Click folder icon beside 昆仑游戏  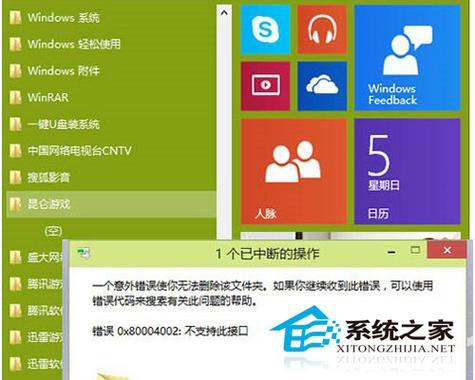pos(15,204)
